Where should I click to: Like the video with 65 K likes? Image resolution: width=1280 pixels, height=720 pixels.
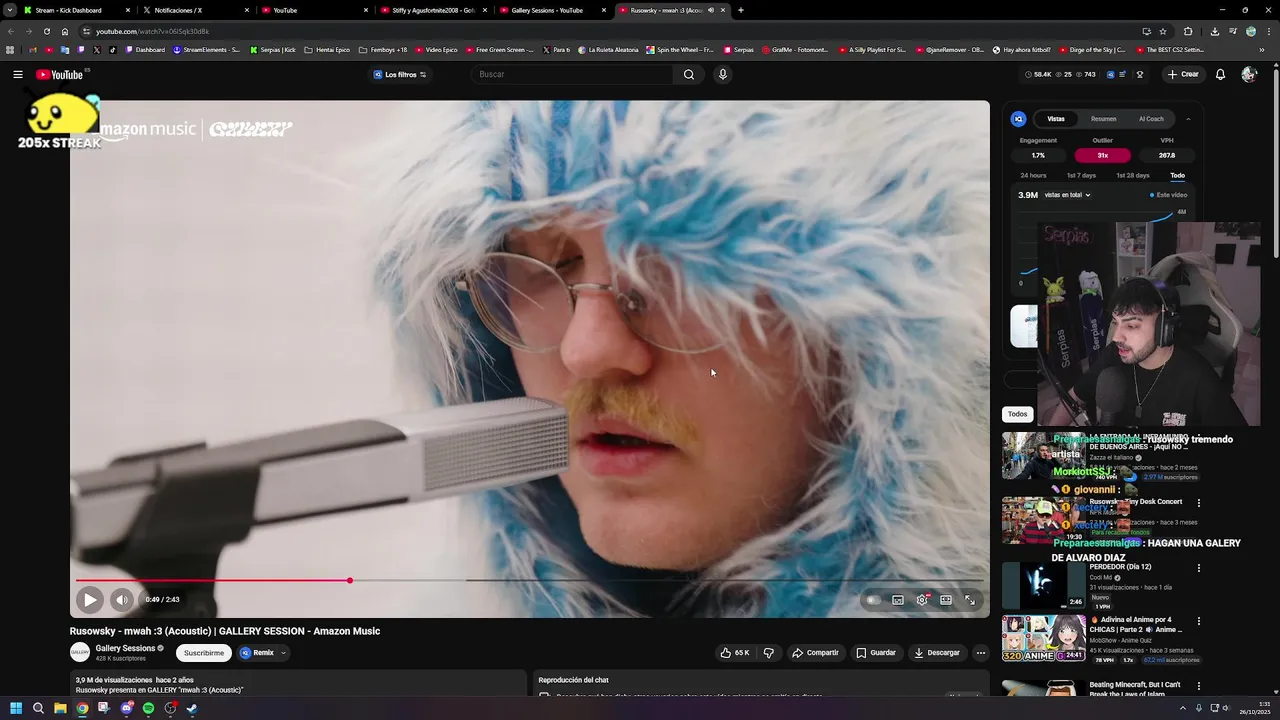coord(734,653)
